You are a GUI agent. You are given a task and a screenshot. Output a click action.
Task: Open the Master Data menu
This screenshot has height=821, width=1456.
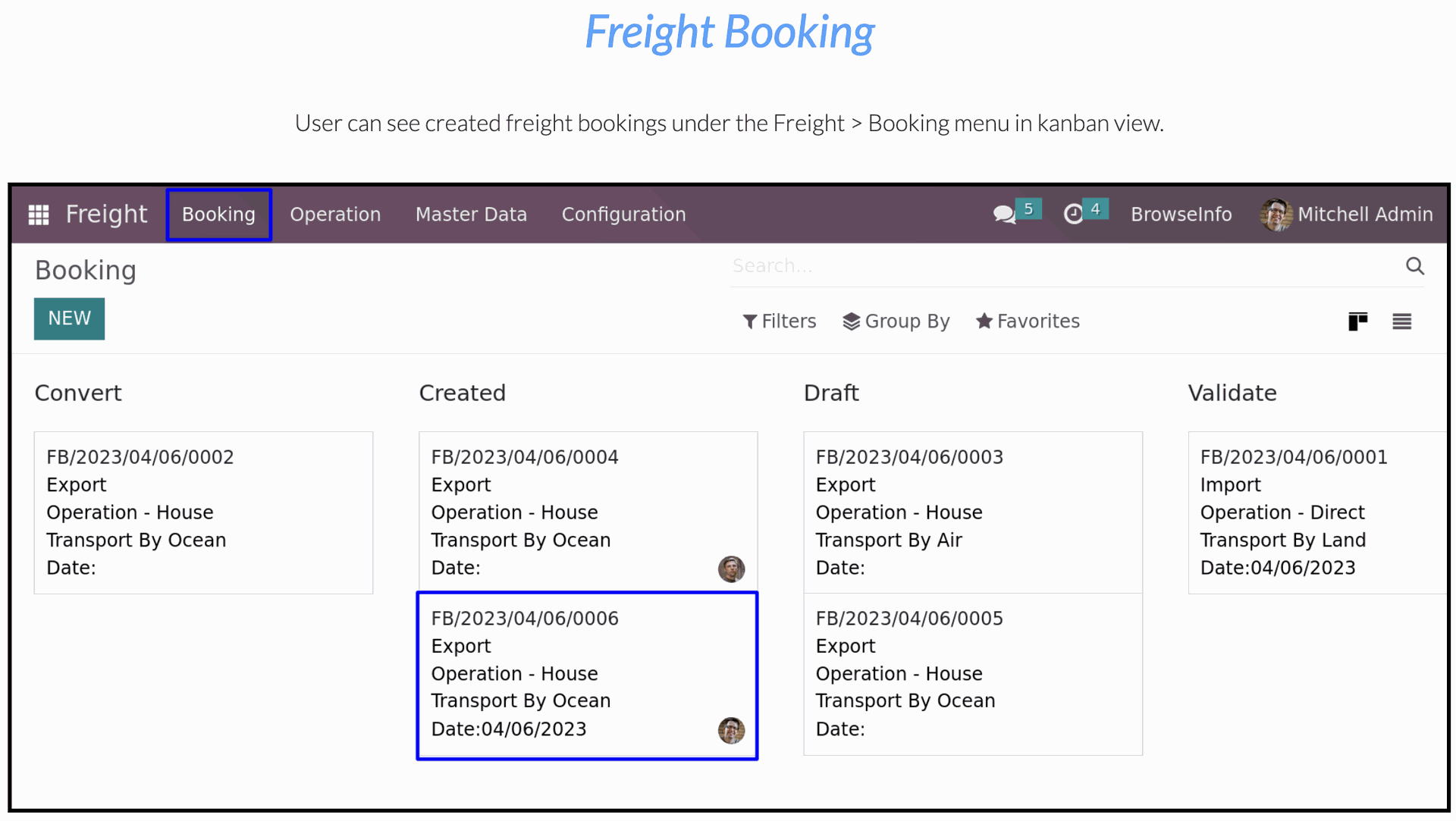[471, 215]
